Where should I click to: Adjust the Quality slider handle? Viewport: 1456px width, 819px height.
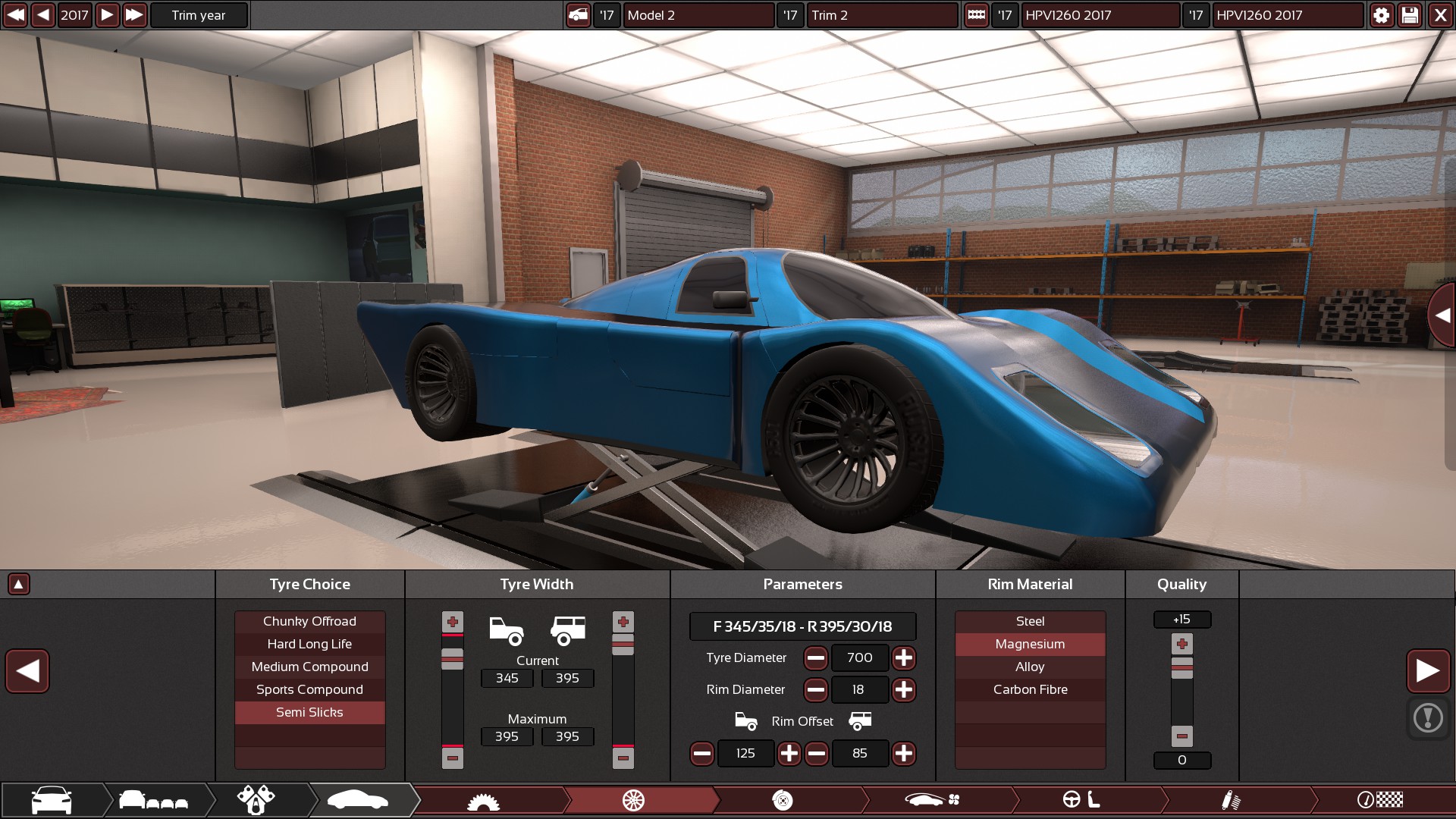click(x=1181, y=667)
